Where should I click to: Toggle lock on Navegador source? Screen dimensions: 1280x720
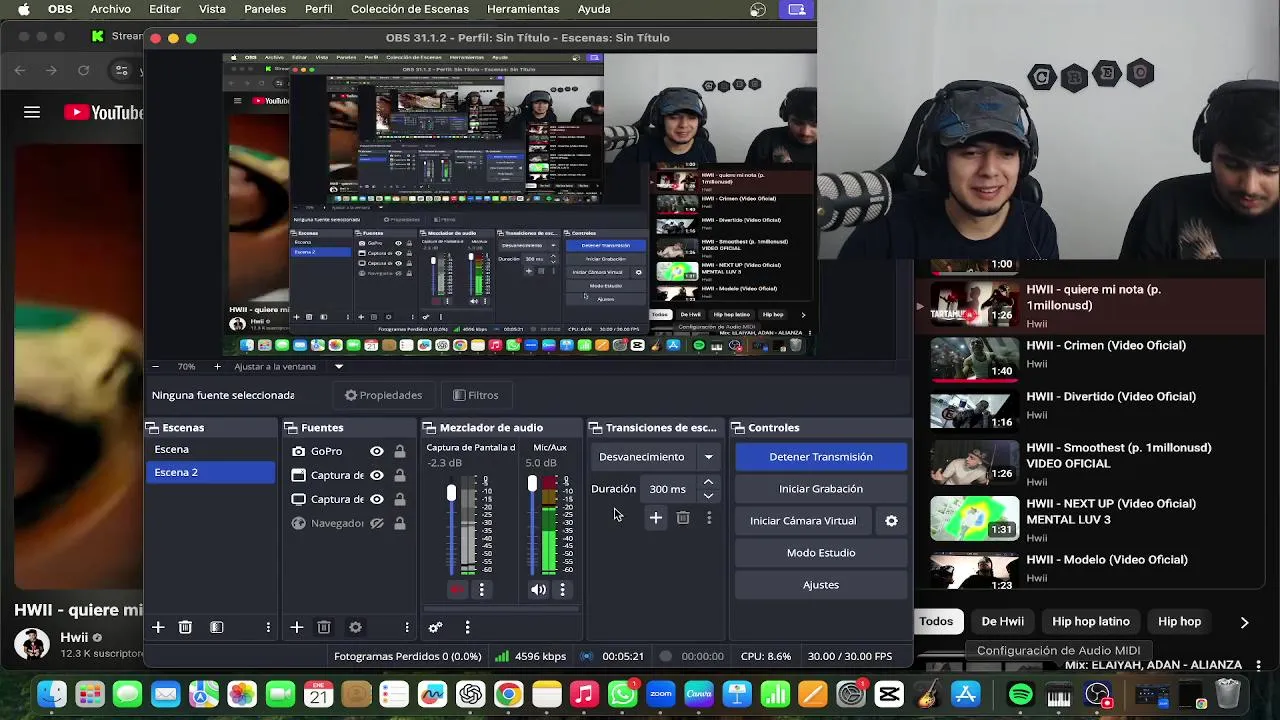(400, 523)
